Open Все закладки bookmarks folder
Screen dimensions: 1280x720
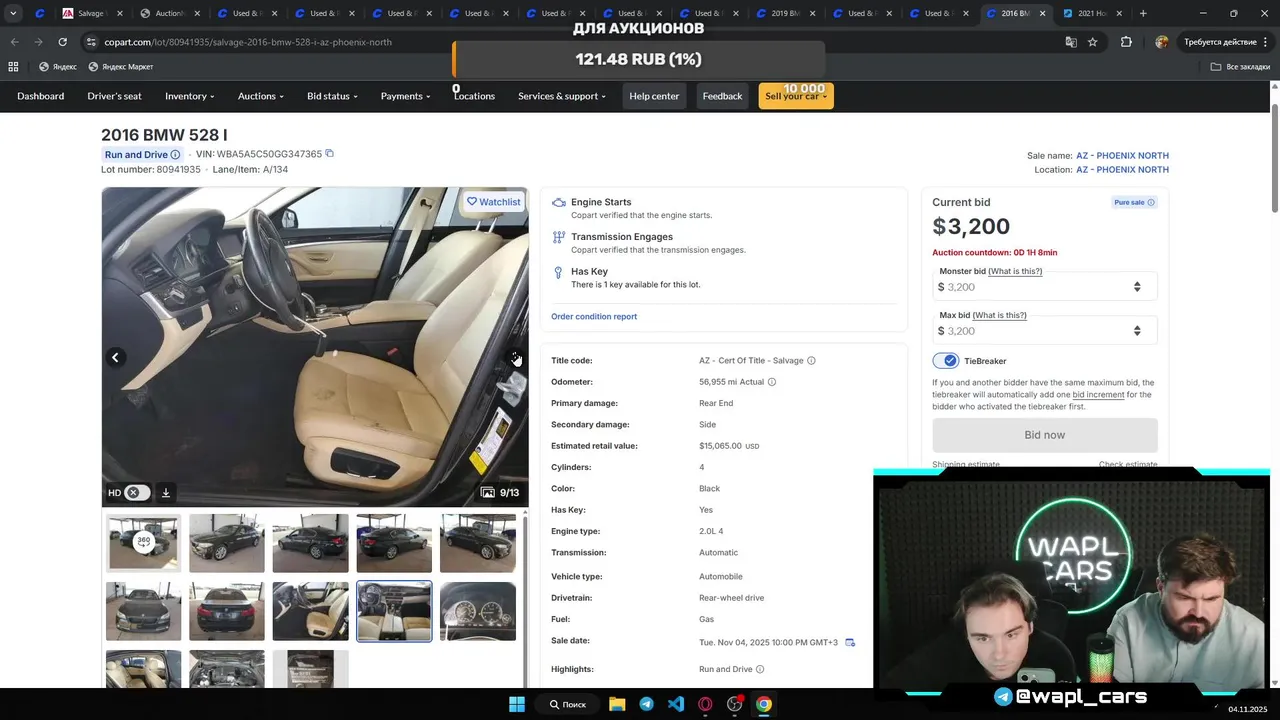(1240, 67)
